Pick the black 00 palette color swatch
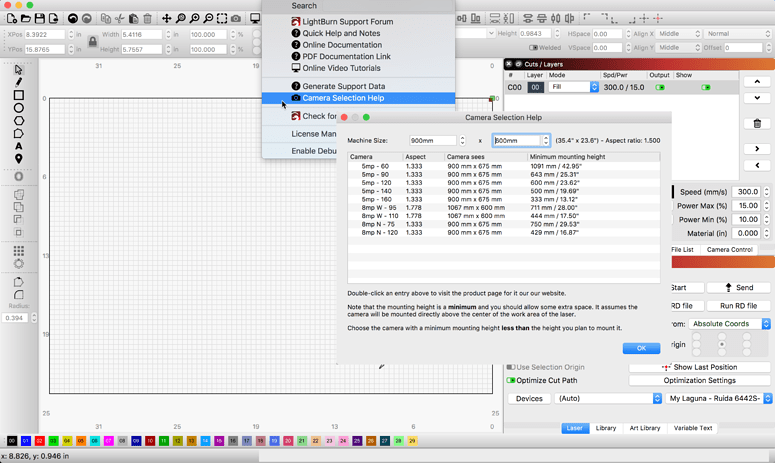775x463 pixels. (12, 441)
